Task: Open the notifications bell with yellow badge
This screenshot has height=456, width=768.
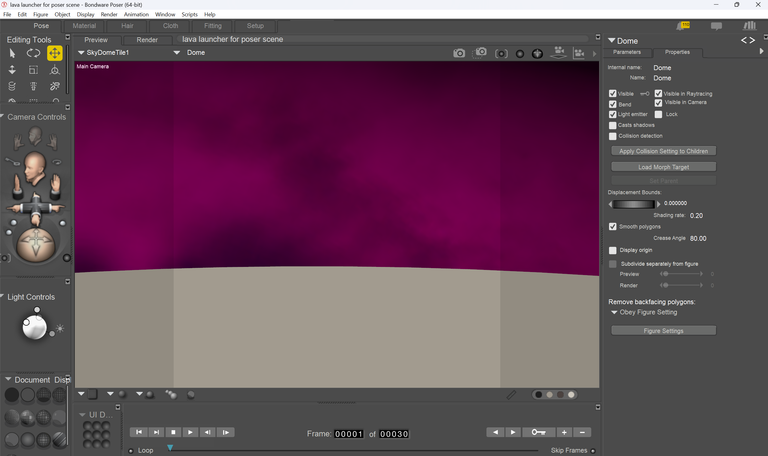Action: coord(683,26)
